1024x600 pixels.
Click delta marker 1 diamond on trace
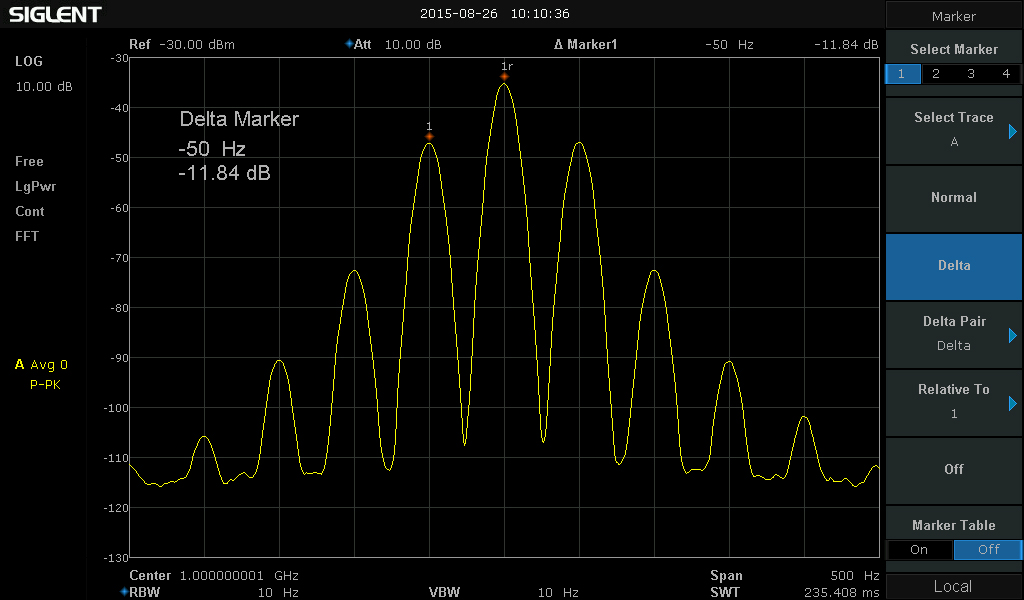(429, 136)
